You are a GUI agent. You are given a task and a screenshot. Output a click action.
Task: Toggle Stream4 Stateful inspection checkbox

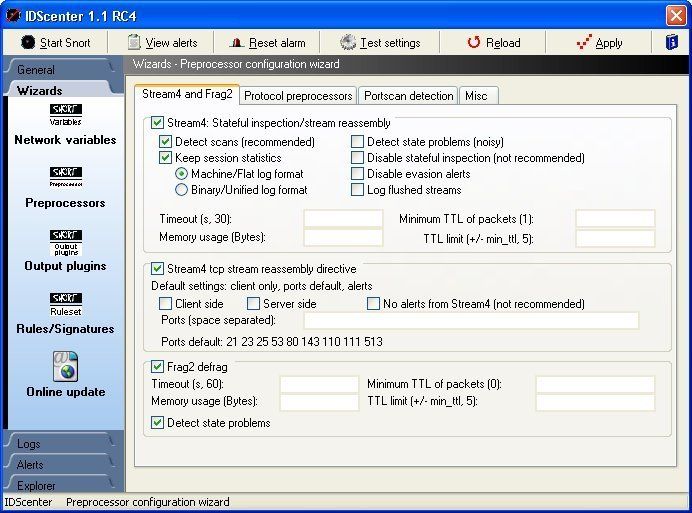157,122
